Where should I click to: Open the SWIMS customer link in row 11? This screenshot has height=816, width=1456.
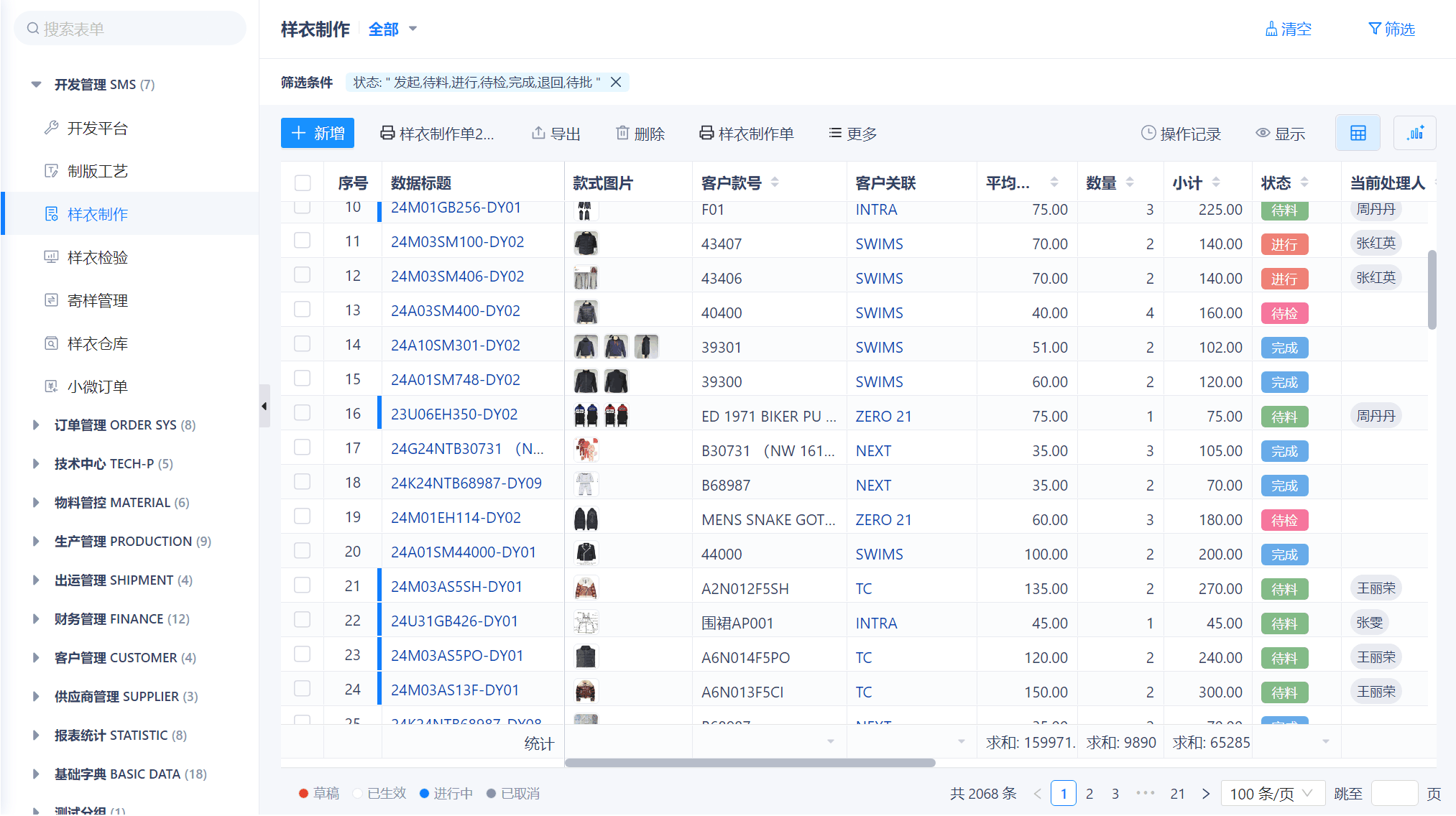point(879,244)
